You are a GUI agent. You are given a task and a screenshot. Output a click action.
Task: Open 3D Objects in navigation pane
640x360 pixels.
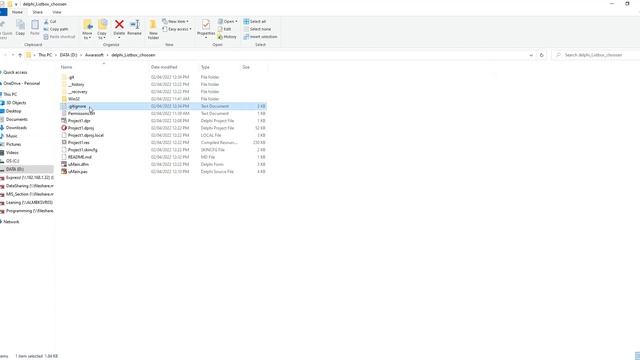(x=16, y=103)
